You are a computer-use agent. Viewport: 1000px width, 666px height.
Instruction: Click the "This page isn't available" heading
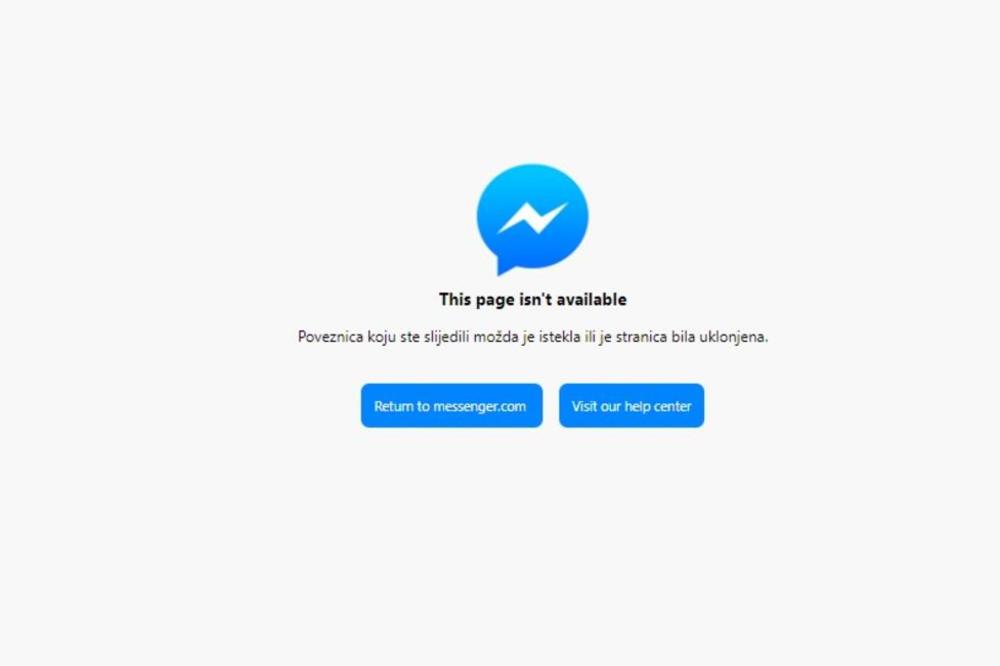tap(533, 300)
